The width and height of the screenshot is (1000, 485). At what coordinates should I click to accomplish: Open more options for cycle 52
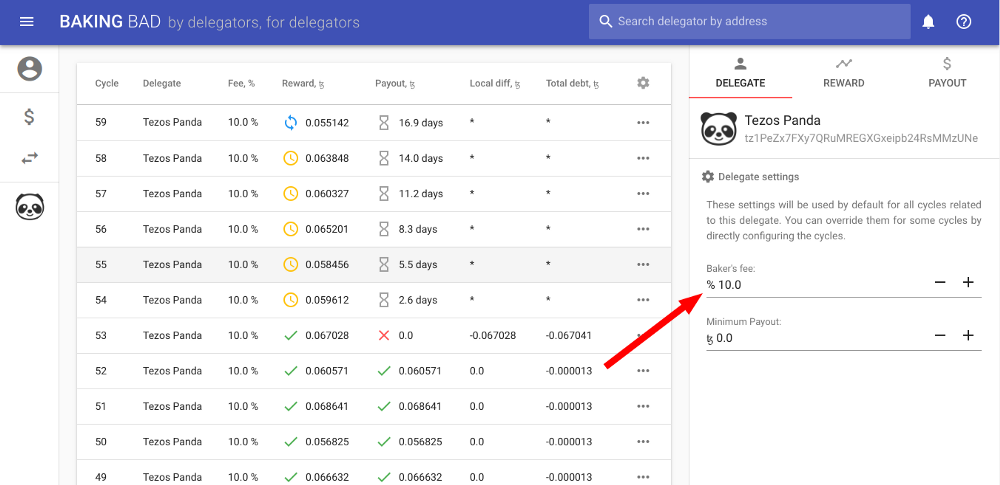point(643,371)
